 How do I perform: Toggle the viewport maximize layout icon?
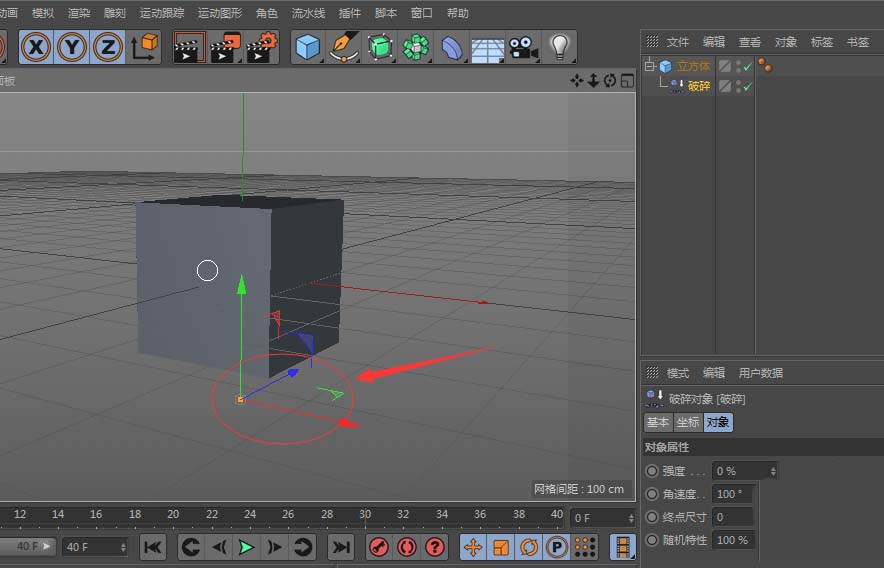[x=627, y=81]
